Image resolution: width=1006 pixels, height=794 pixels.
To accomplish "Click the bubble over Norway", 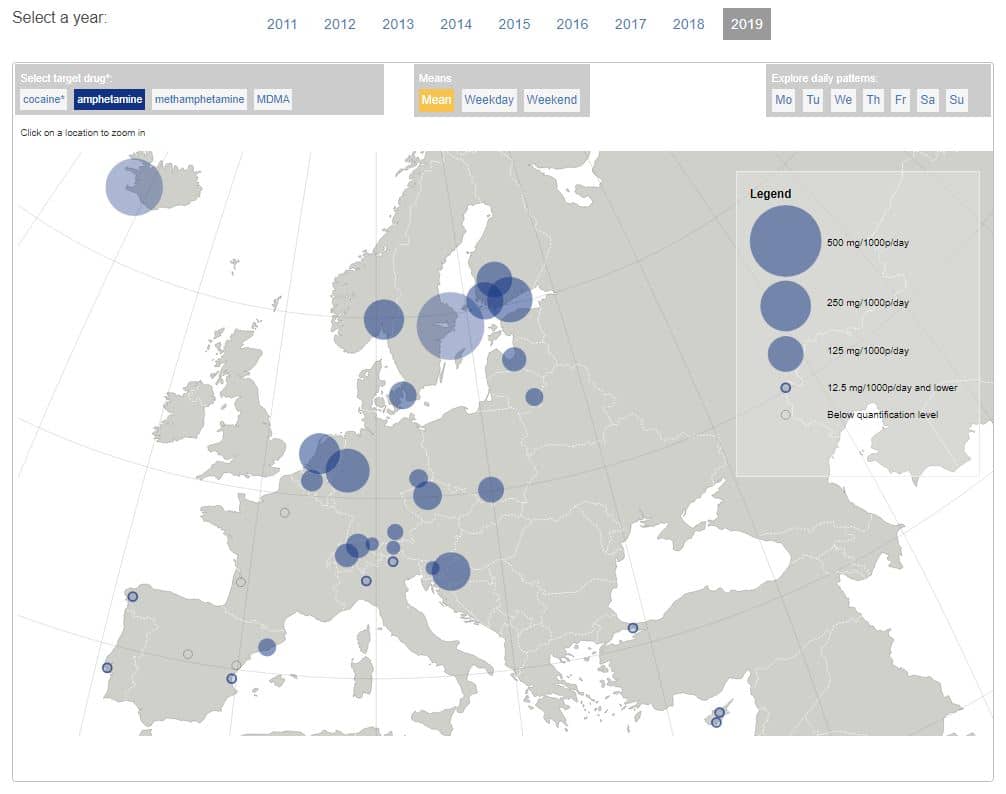I will coord(383,320).
